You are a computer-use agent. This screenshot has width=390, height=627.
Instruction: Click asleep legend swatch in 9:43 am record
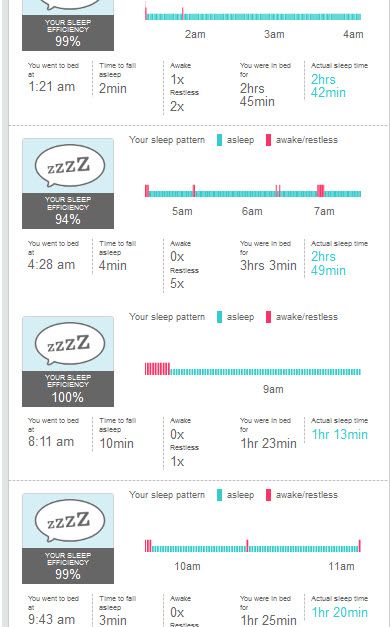(x=219, y=495)
